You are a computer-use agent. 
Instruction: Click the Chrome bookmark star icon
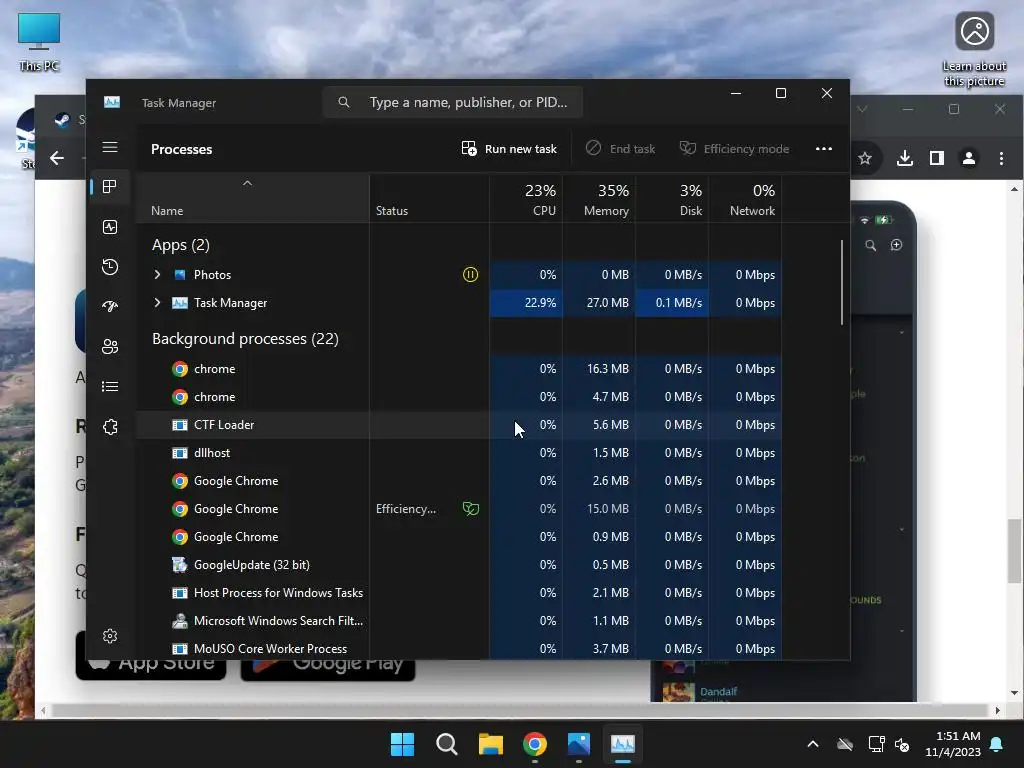pyautogui.click(x=865, y=158)
